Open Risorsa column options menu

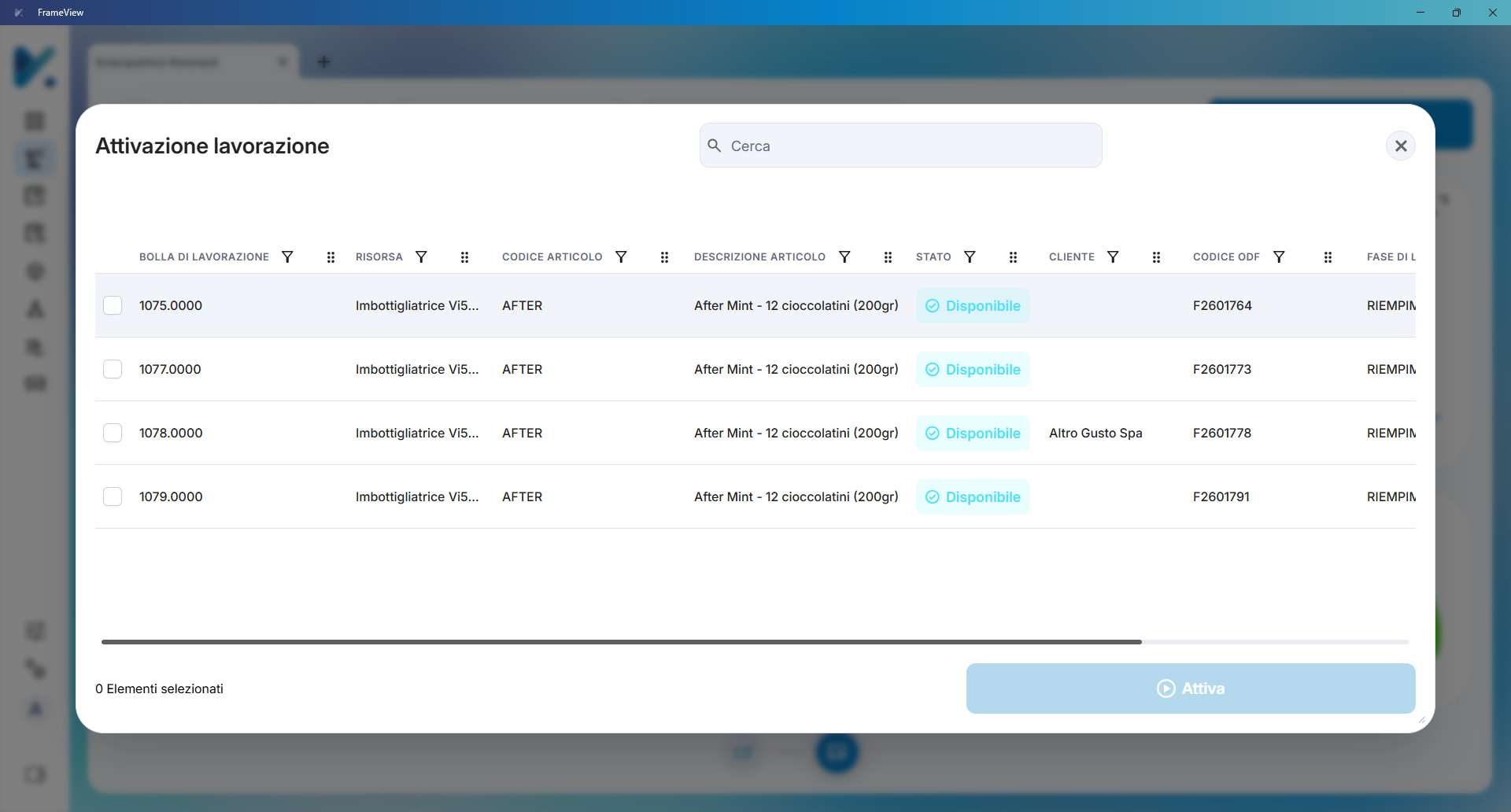click(464, 257)
